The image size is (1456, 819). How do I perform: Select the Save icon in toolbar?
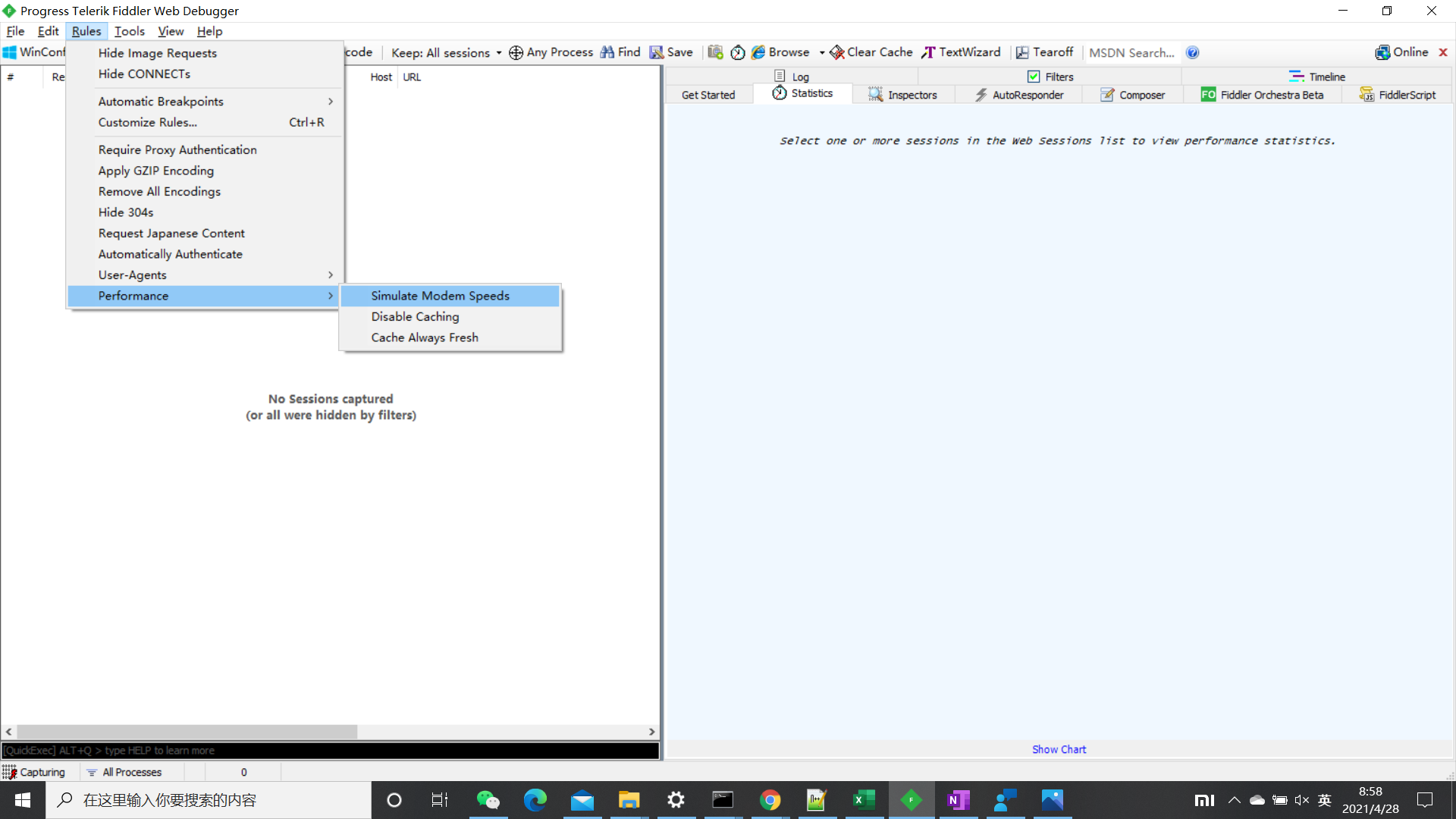(656, 52)
